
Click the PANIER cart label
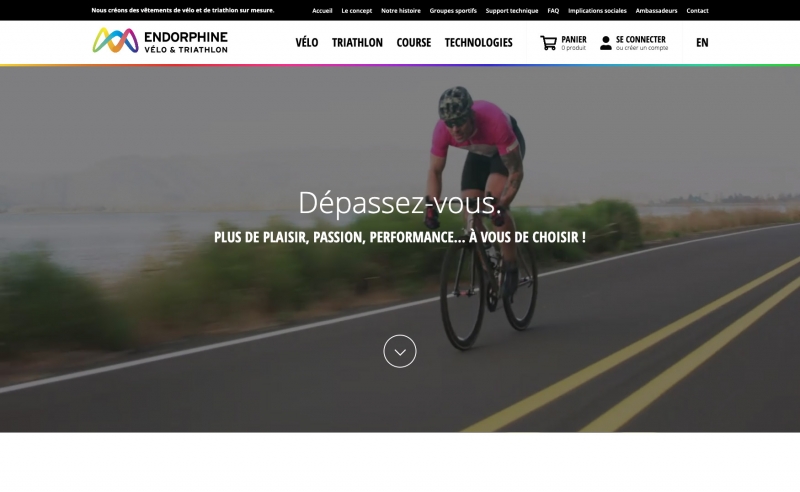point(573,39)
